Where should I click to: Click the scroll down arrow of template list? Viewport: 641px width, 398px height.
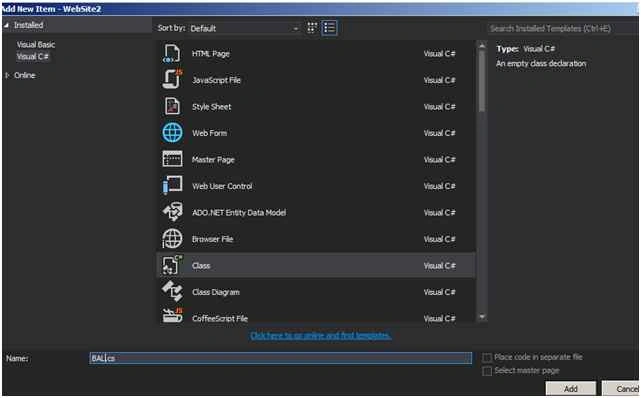482,316
